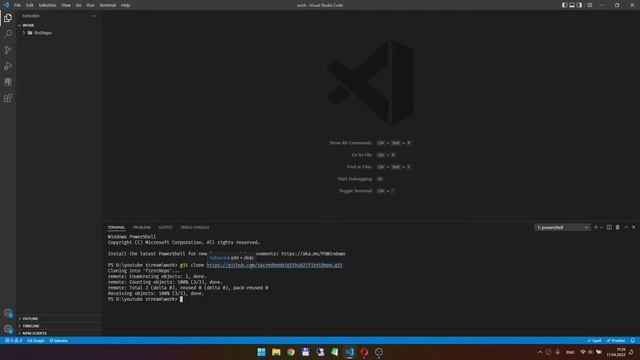Show hidden tray icons chevron

pyautogui.click(x=540, y=352)
